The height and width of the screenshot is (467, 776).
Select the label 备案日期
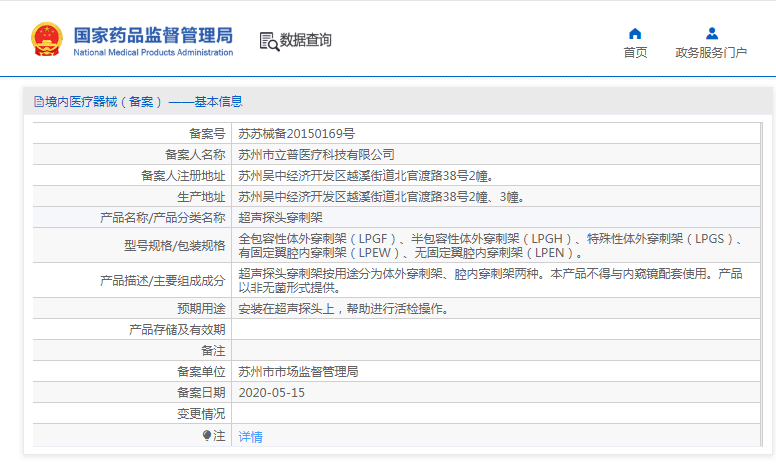[201, 393]
